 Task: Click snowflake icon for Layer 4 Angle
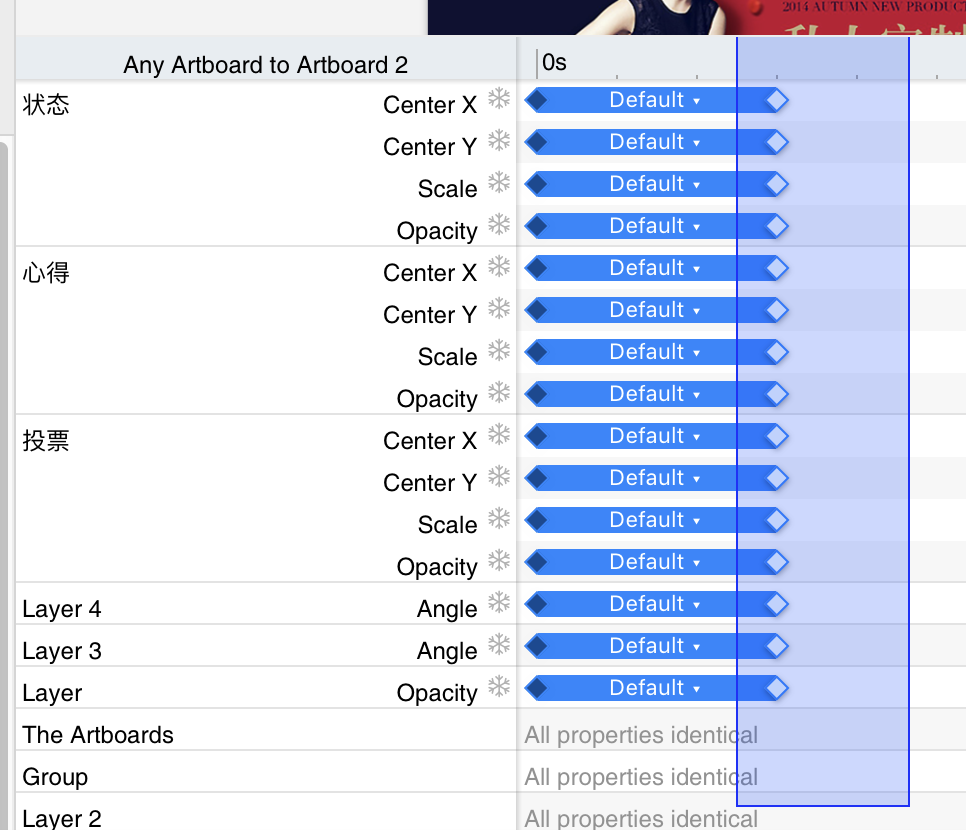(499, 602)
